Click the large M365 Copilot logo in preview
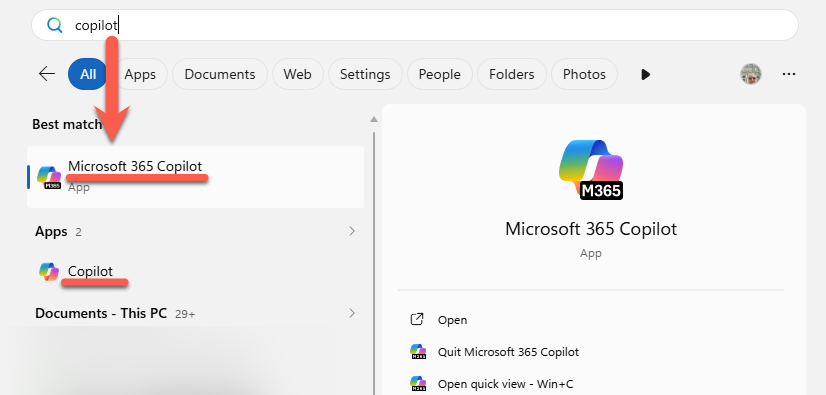Viewport: 826px width, 395px height. (x=591, y=170)
